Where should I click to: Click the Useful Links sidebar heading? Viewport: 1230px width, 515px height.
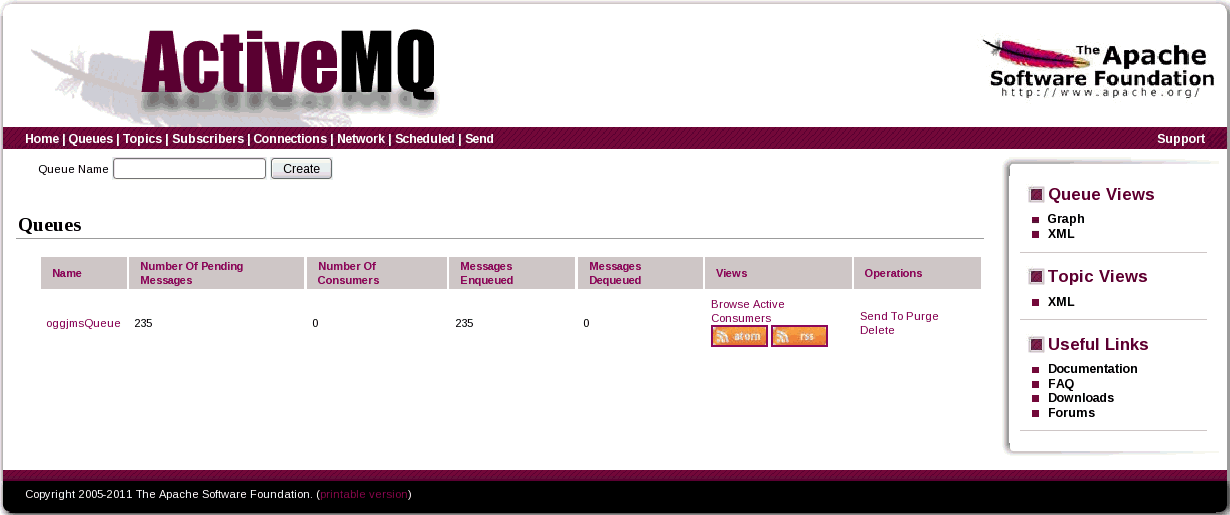click(x=1098, y=344)
